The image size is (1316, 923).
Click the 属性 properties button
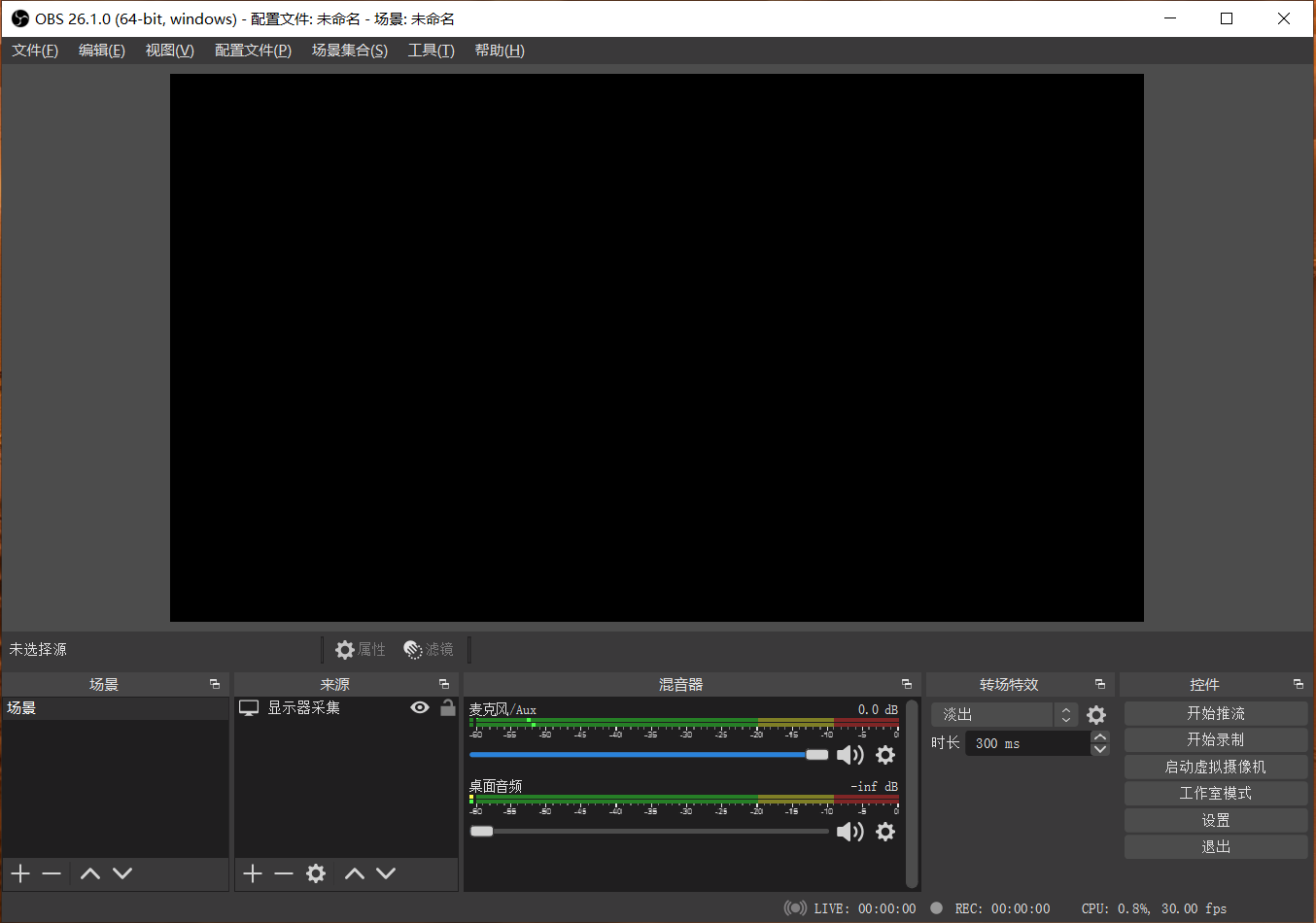click(361, 649)
